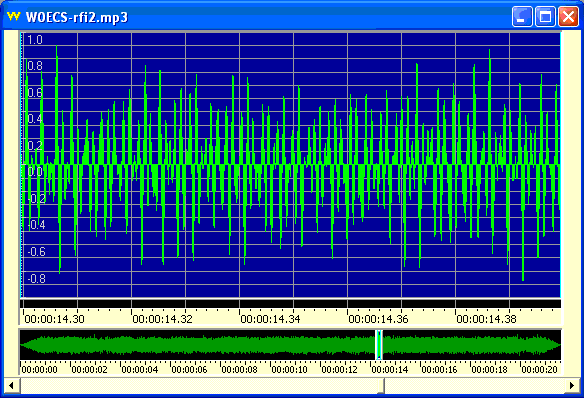Minimize the W0ECS-rfi2.mp3 window
This screenshot has height=398, width=584.
pyautogui.click(x=522, y=17)
